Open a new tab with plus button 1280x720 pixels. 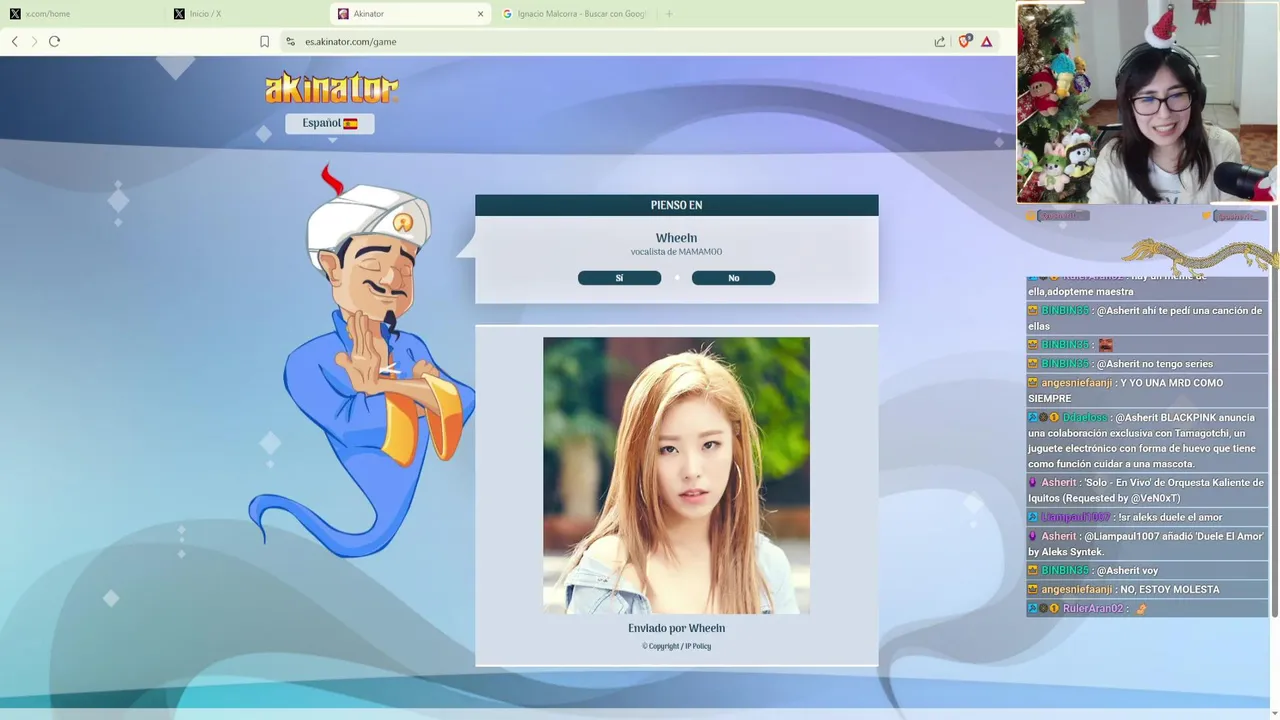669,14
